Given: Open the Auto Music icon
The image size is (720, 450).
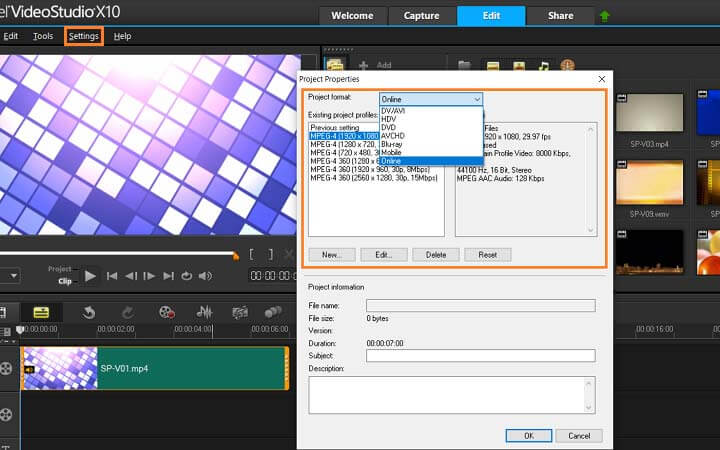Looking at the screenshot, I should pyautogui.click(x=240, y=313).
